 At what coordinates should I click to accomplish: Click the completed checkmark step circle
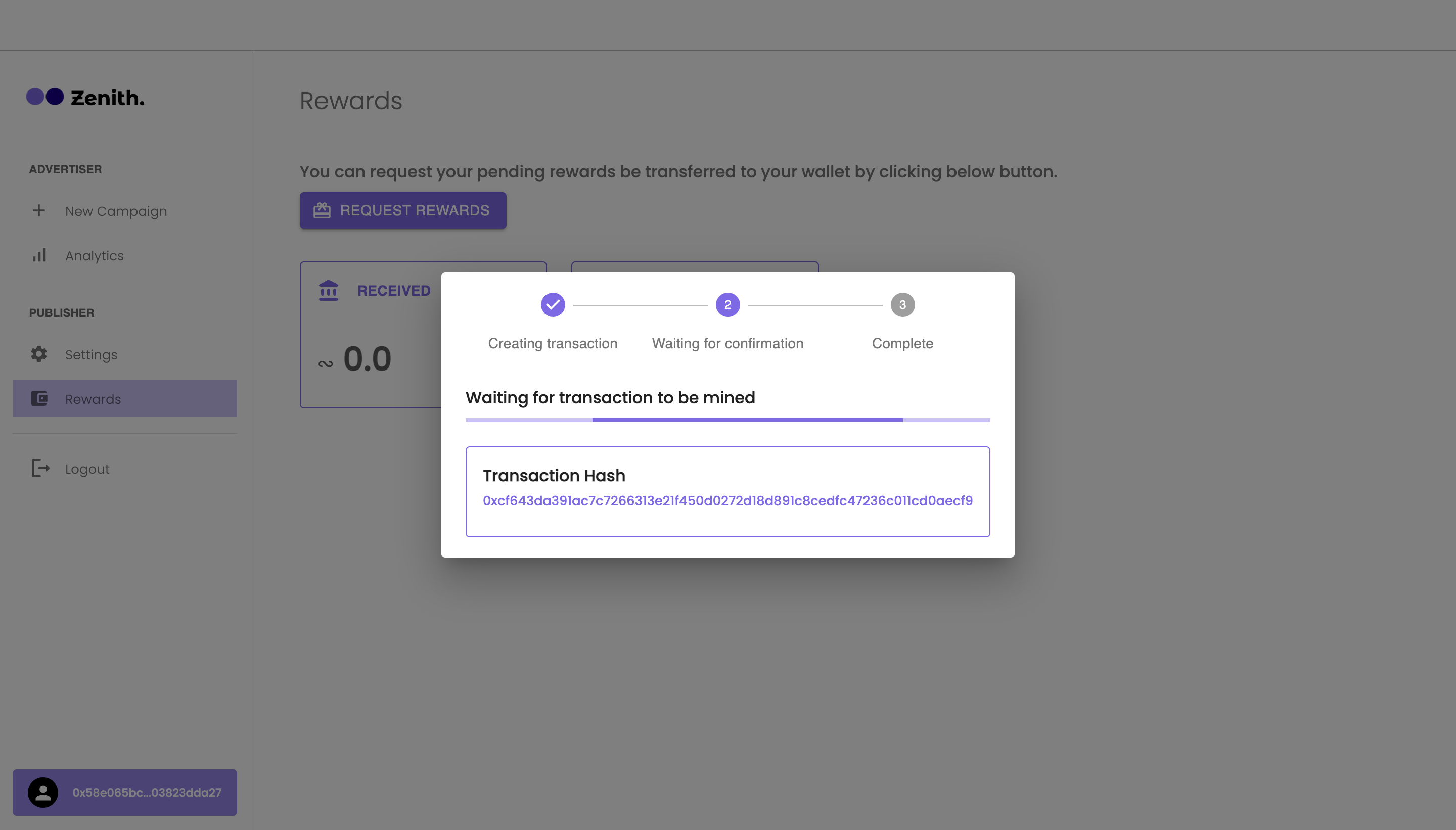pyautogui.click(x=553, y=304)
